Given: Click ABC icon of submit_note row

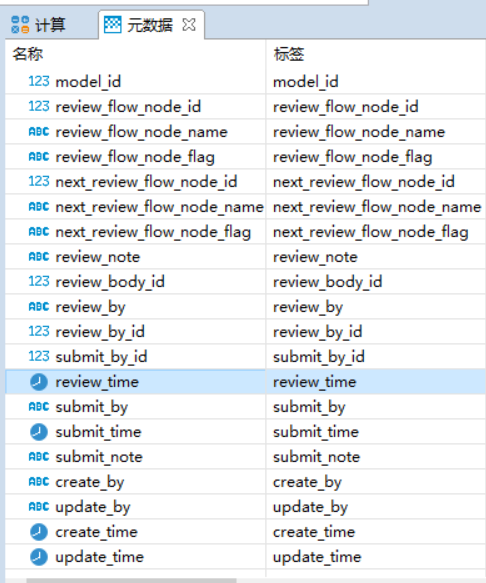Looking at the screenshot, I should [x=39, y=457].
